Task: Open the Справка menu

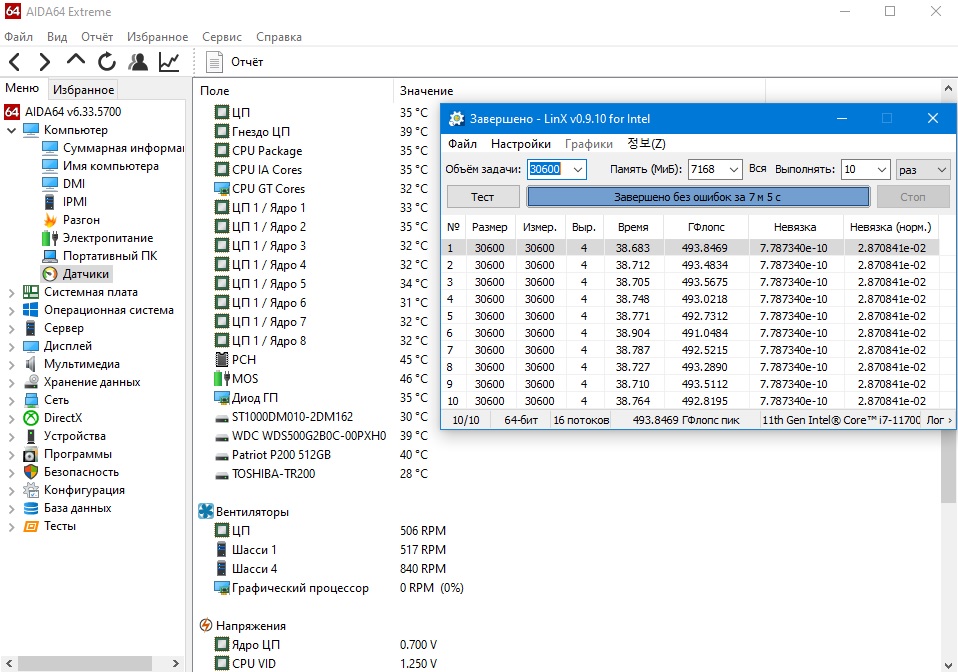Action: coord(279,37)
